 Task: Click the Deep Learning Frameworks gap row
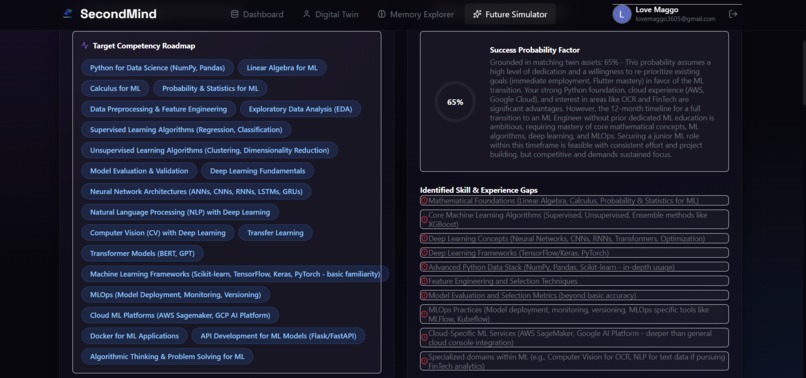574,253
